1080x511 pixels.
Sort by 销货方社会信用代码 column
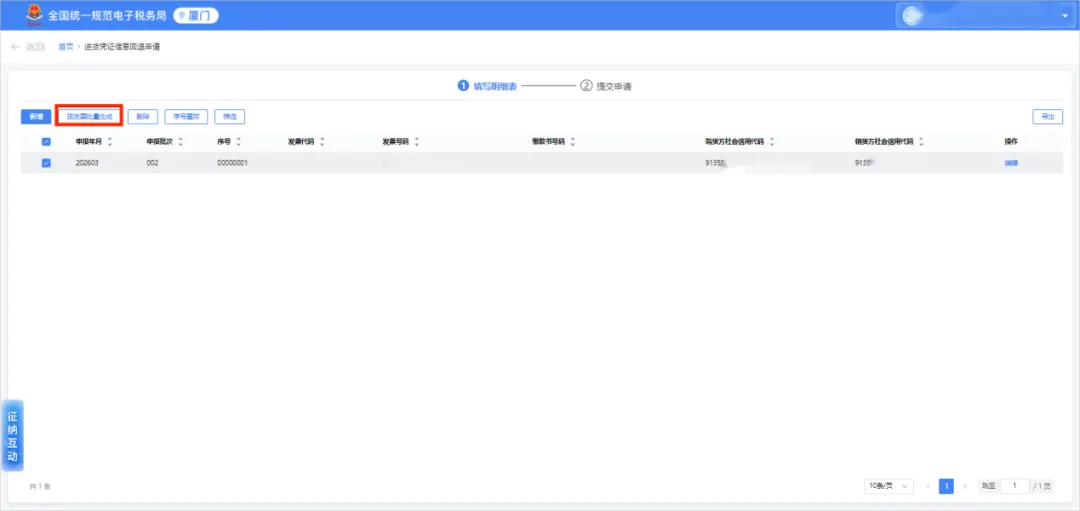coord(921,142)
